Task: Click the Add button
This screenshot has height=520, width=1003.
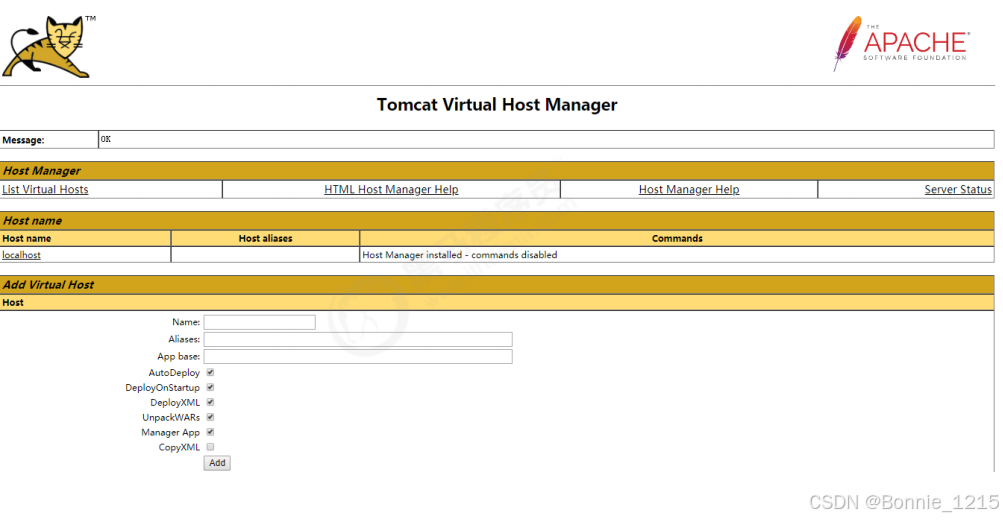Action: pyautogui.click(x=217, y=463)
